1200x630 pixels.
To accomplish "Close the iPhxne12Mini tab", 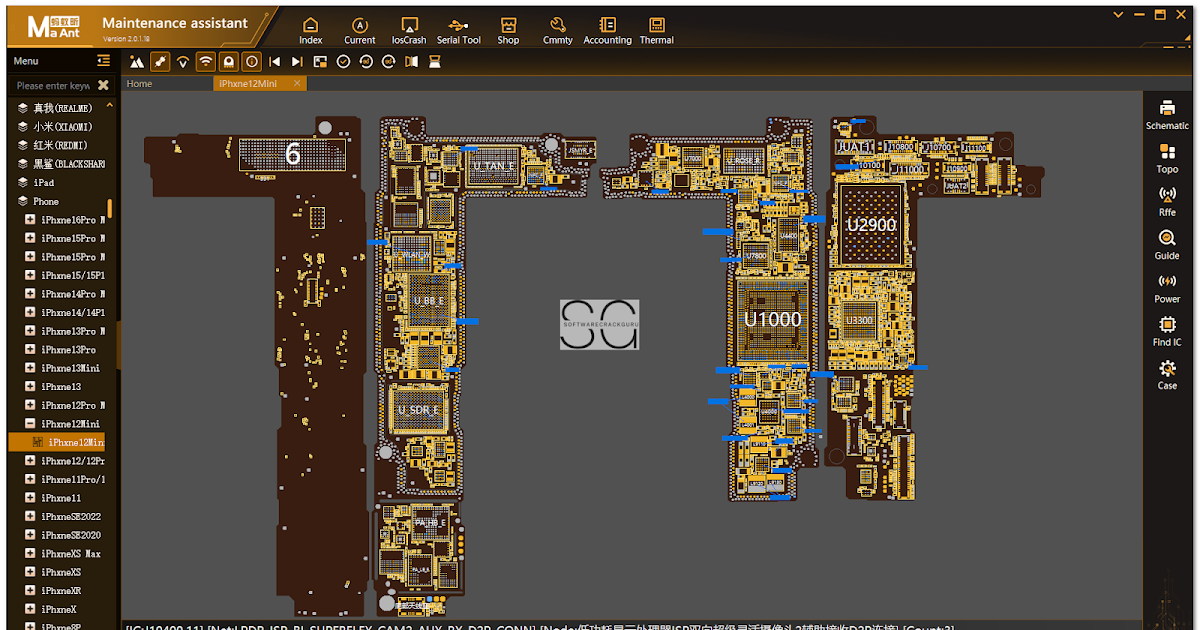I will (297, 84).
